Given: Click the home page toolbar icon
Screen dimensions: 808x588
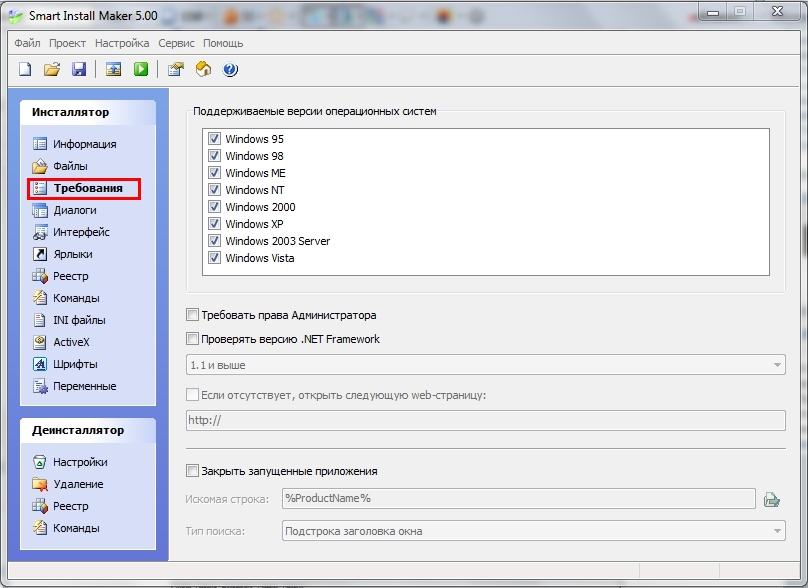Looking at the screenshot, I should [x=203, y=69].
